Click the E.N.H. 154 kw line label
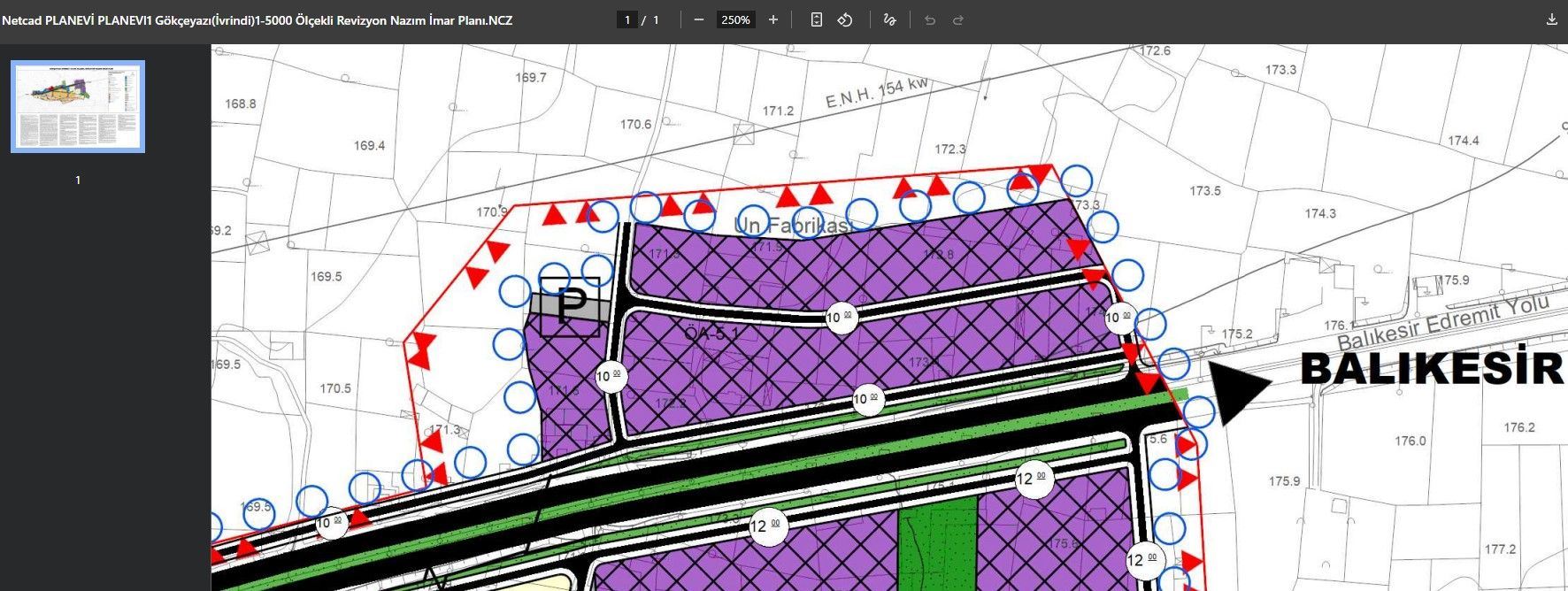Image resolution: width=1568 pixels, height=591 pixels. (876, 92)
